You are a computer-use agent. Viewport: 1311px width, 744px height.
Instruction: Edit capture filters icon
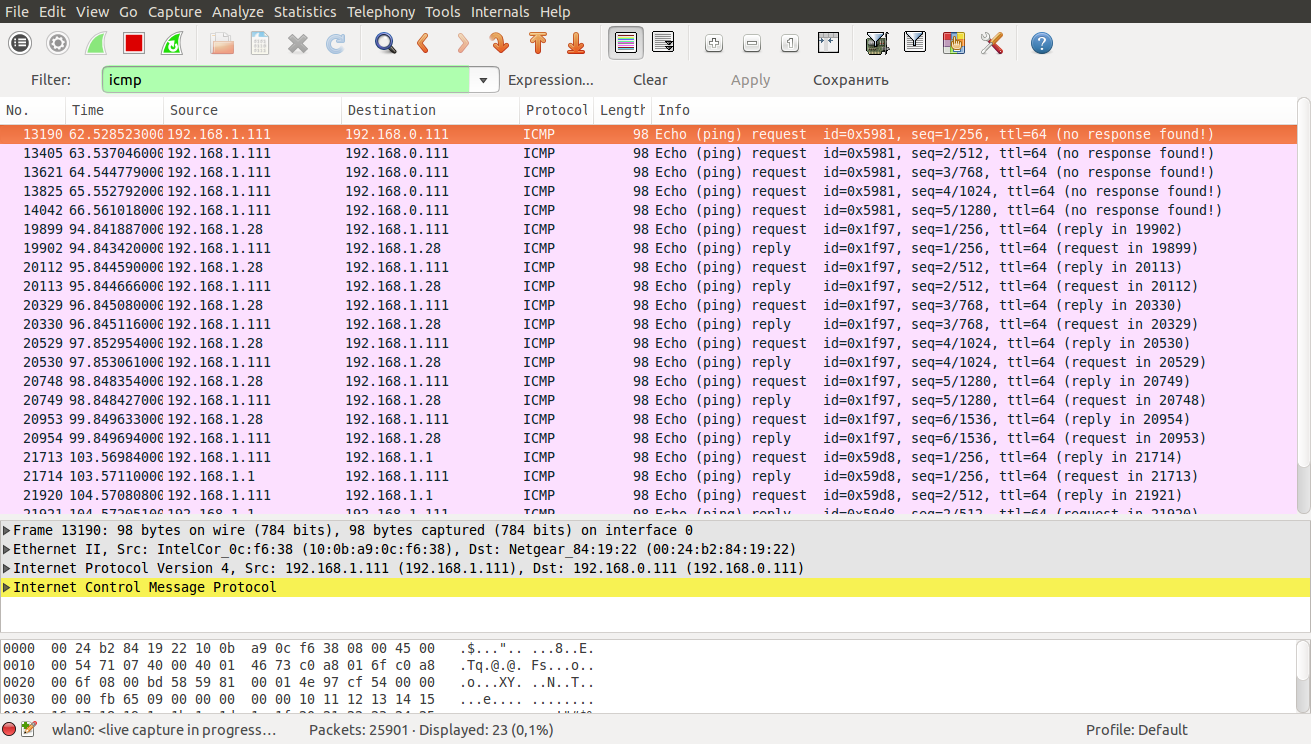(x=877, y=43)
